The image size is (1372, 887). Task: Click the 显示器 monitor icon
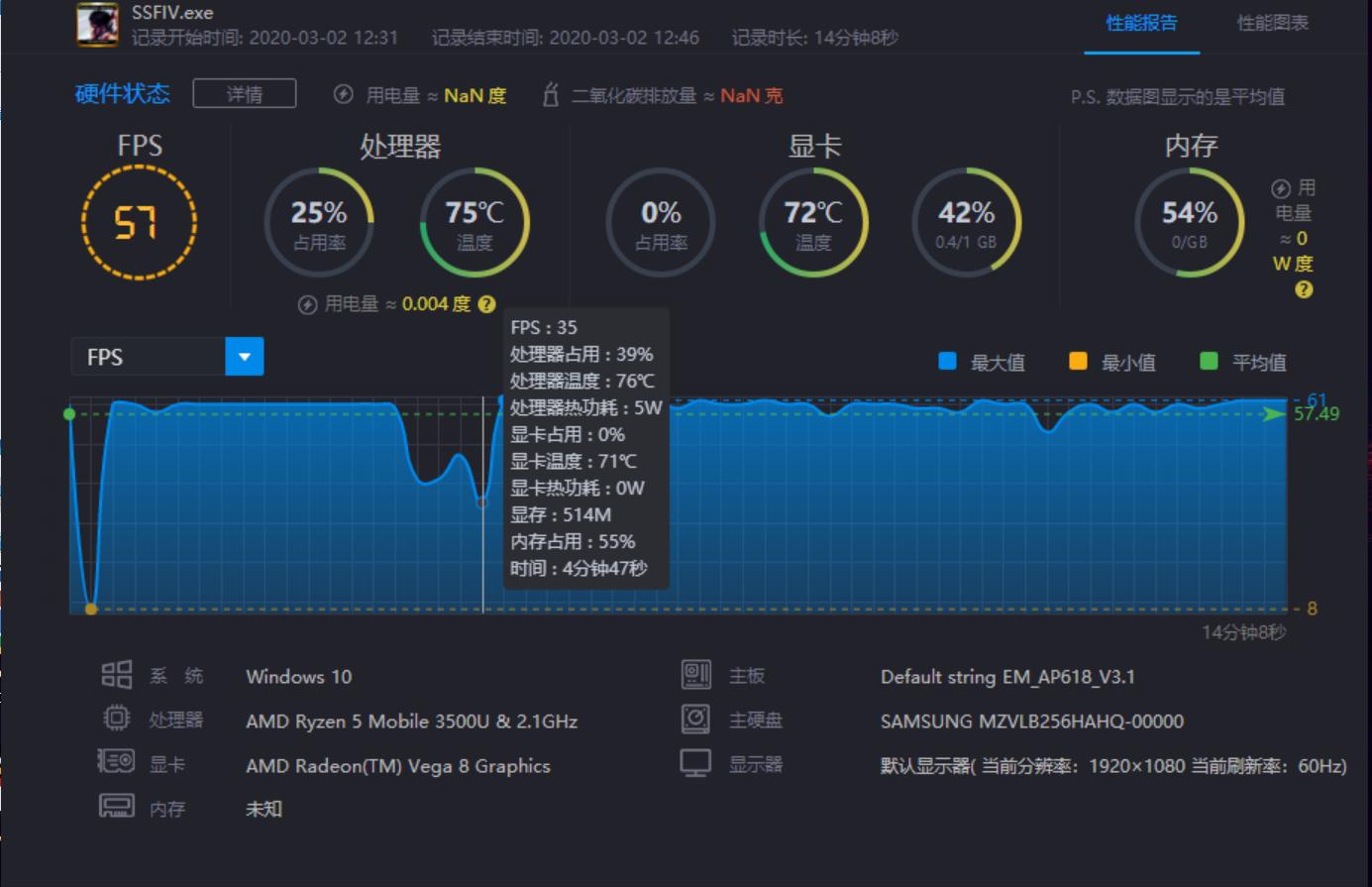tap(696, 763)
